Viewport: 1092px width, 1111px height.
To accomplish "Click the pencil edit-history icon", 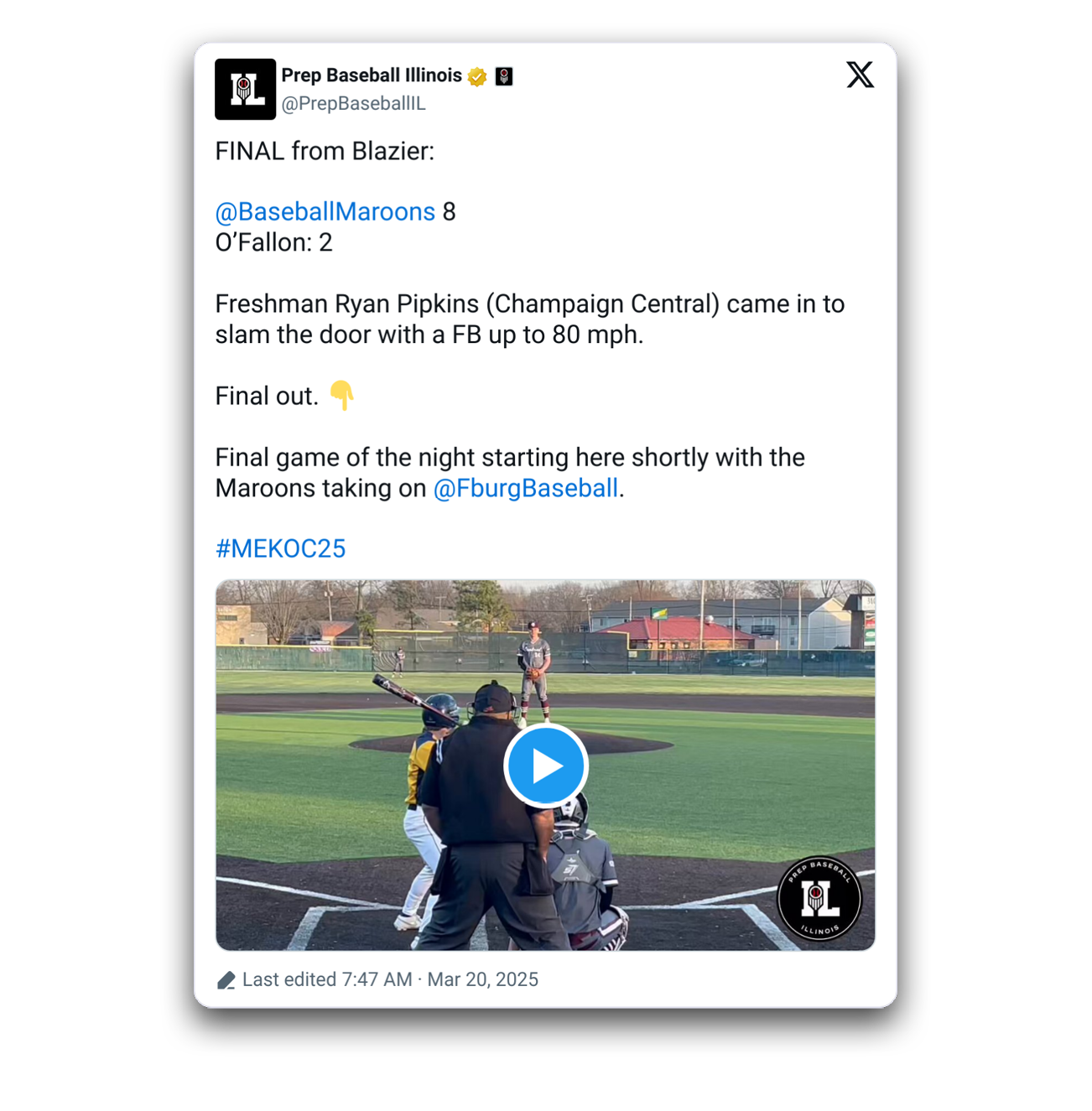I will tap(226, 980).
